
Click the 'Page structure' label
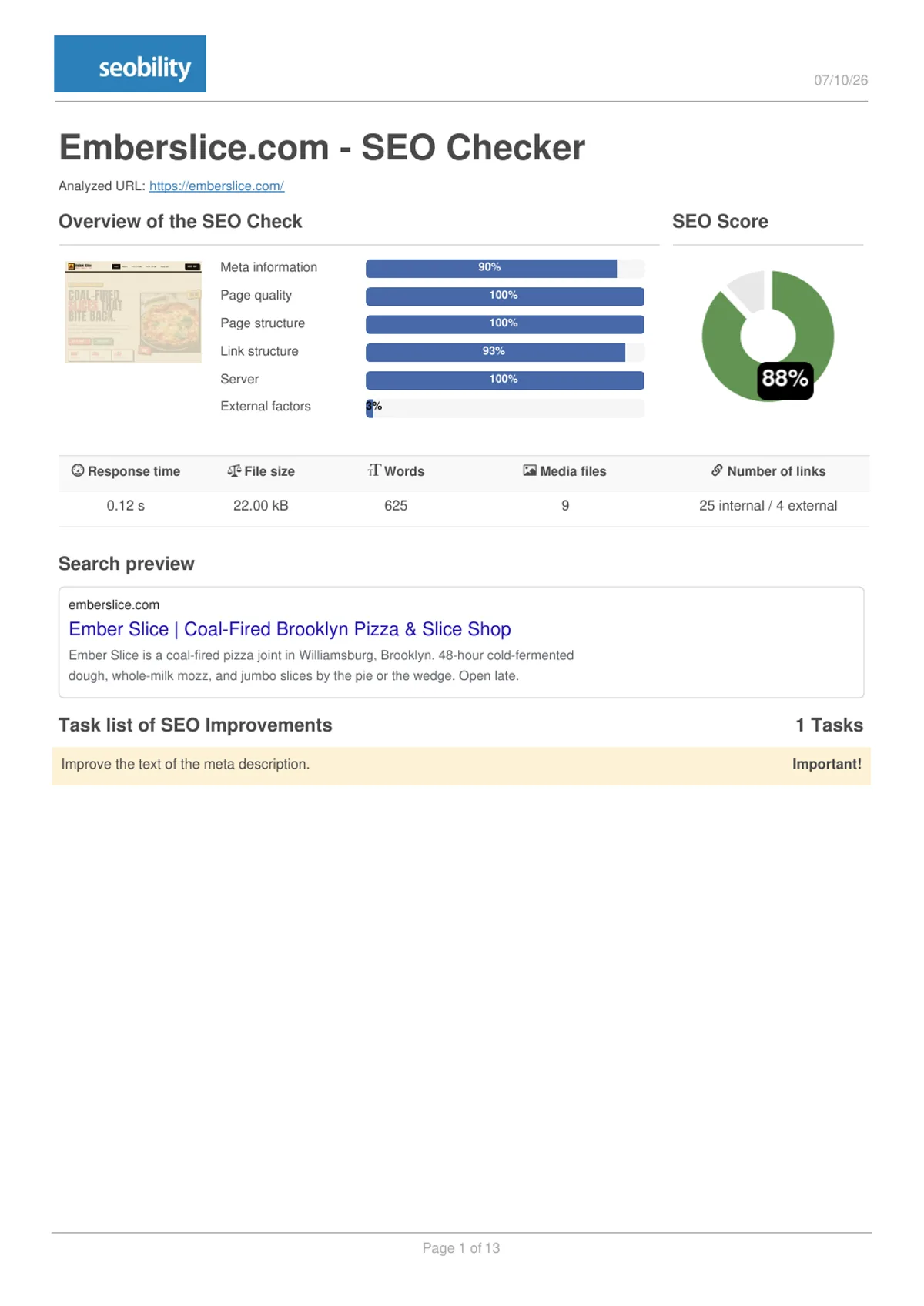pos(263,323)
